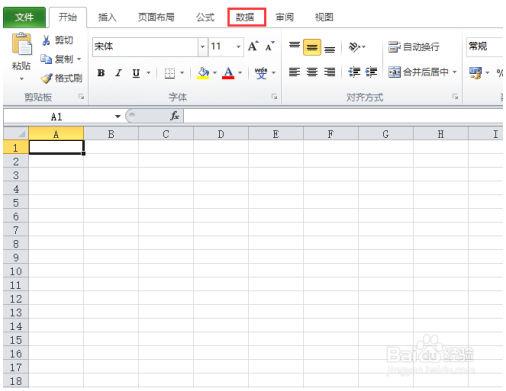Switch to the 数据 ribbon tab
506x391 pixels.
[245, 17]
